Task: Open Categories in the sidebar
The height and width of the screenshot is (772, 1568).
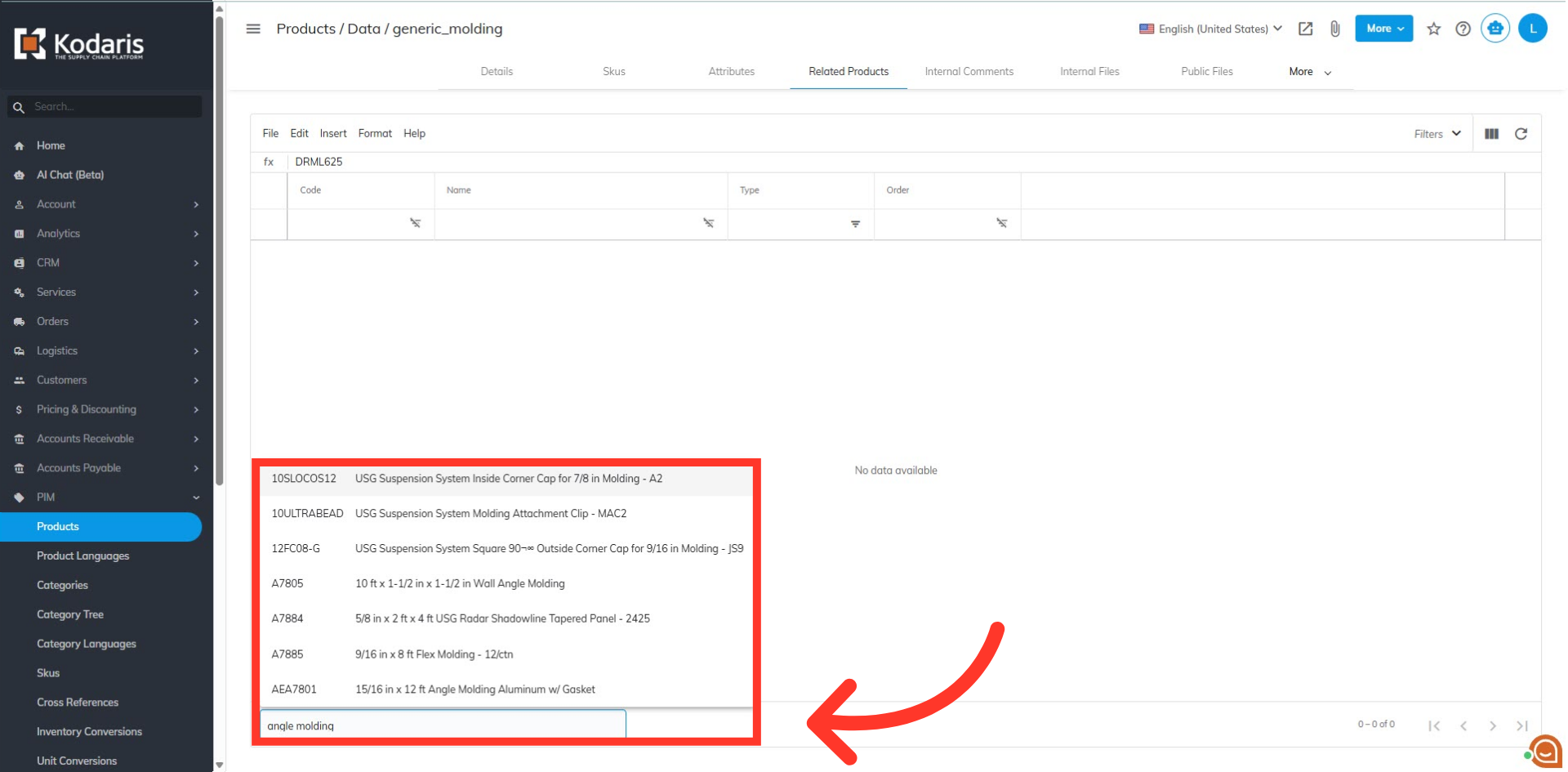Action: point(62,586)
